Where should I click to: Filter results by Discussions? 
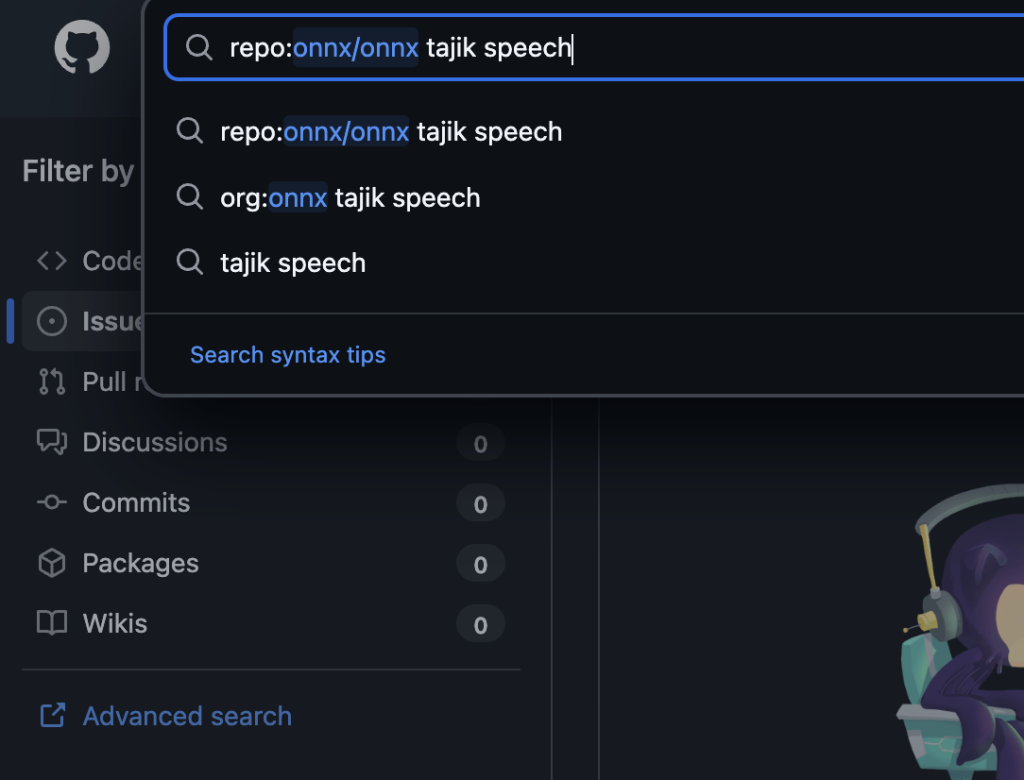pos(155,442)
